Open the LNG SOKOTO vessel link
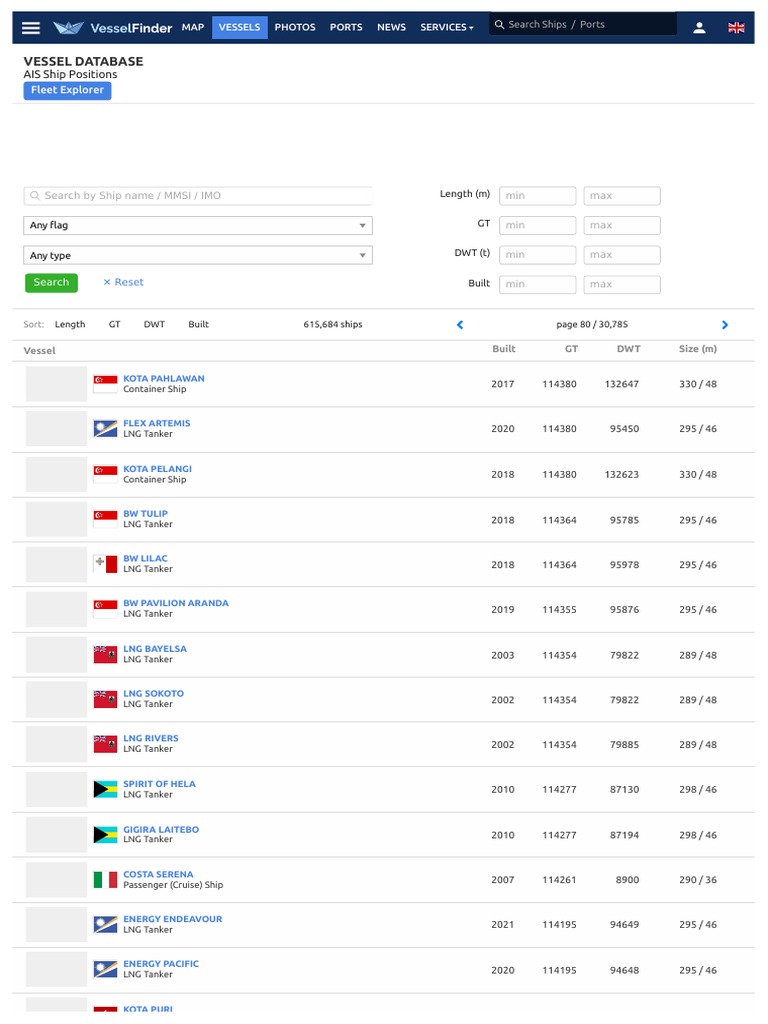This screenshot has height=1024, width=768. pyautogui.click(x=153, y=694)
